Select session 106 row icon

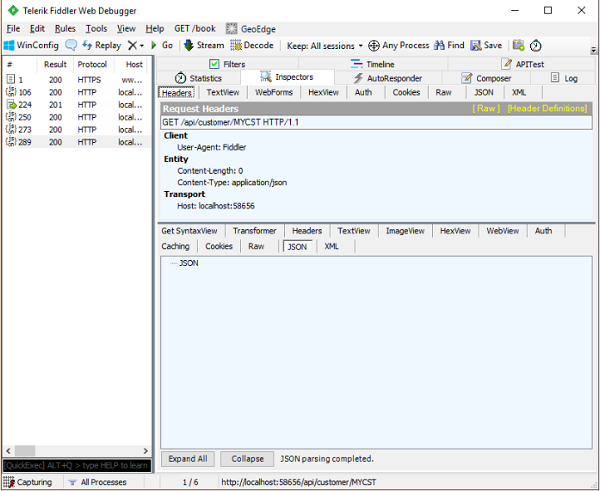click(x=11, y=92)
